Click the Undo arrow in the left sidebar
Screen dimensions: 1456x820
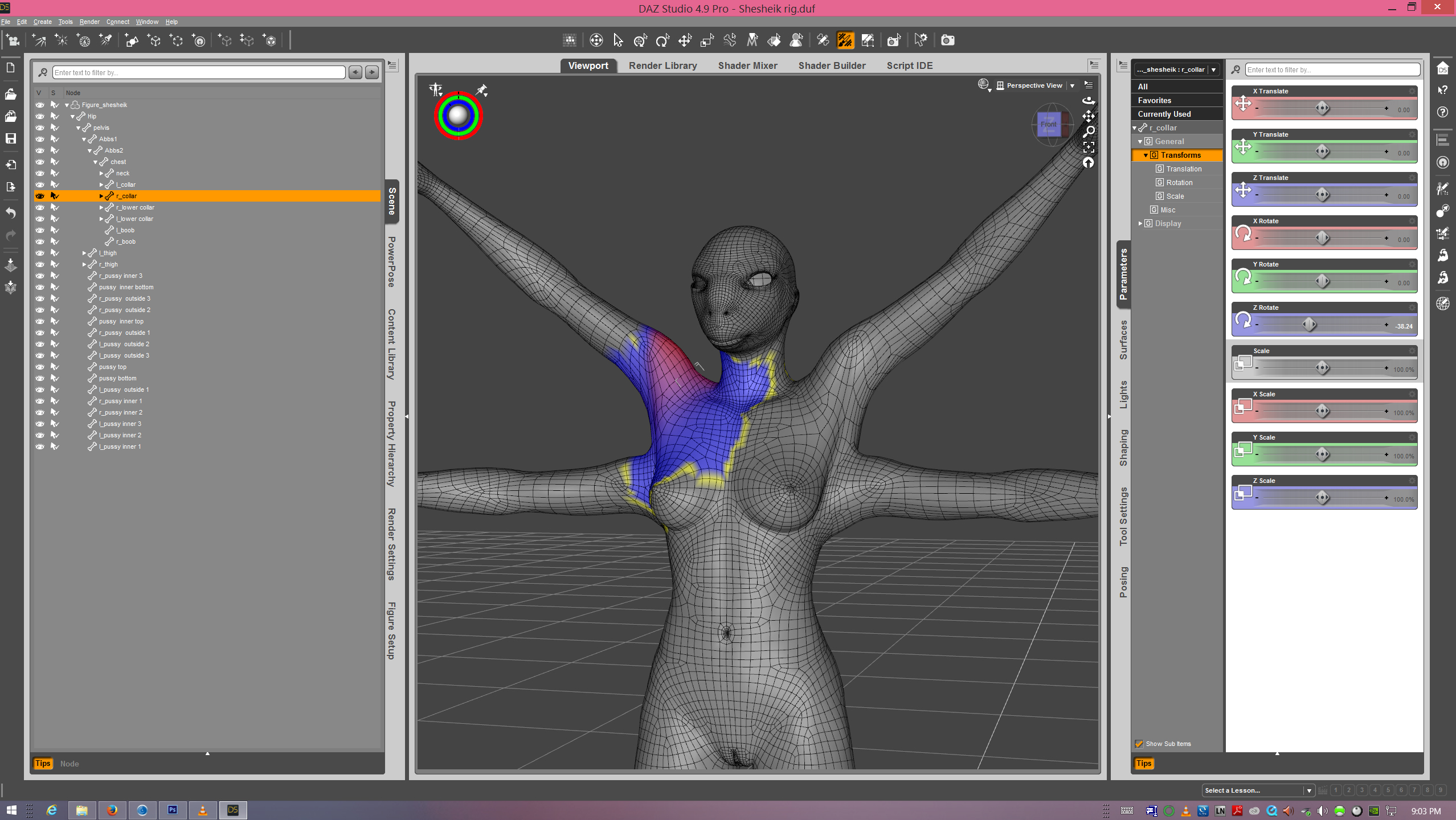pyautogui.click(x=11, y=213)
